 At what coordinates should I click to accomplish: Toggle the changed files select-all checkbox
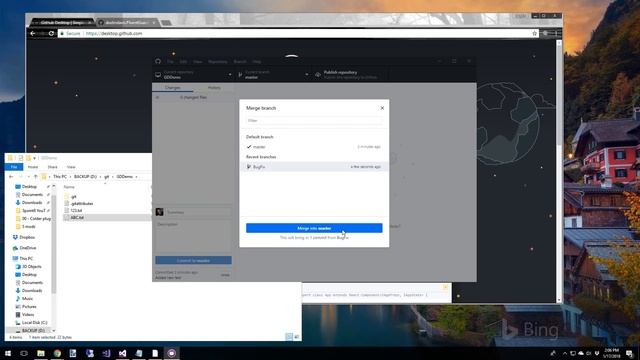coord(158,98)
